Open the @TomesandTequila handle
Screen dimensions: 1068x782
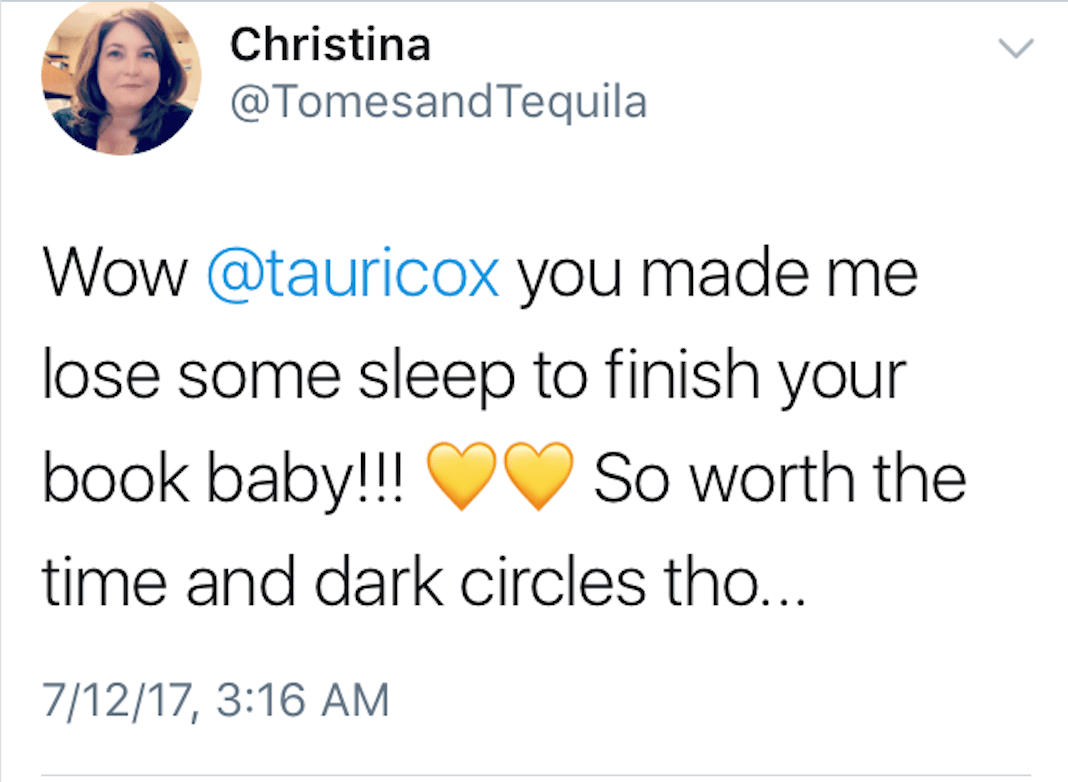pyautogui.click(x=439, y=101)
